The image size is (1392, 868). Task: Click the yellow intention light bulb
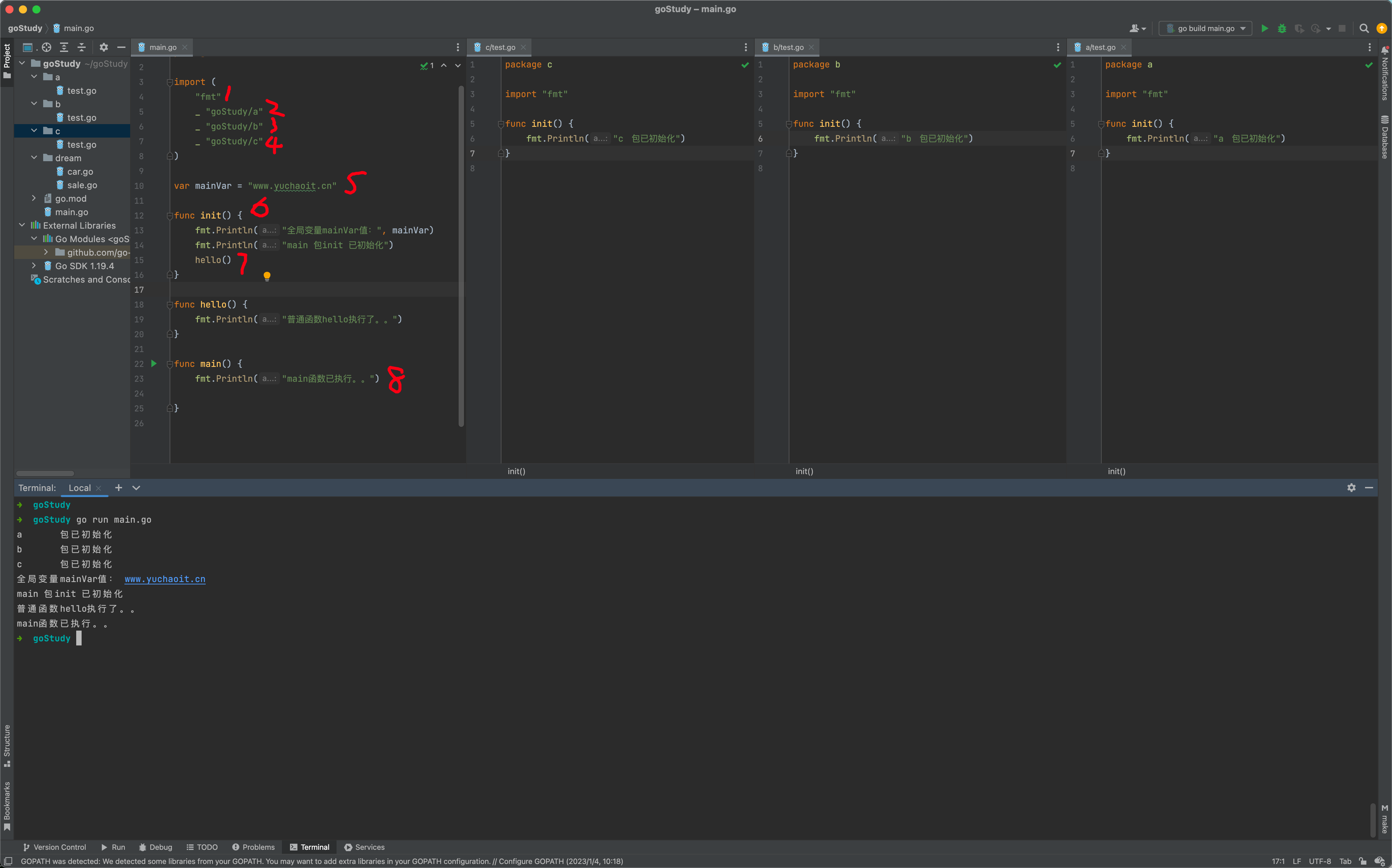(x=267, y=276)
